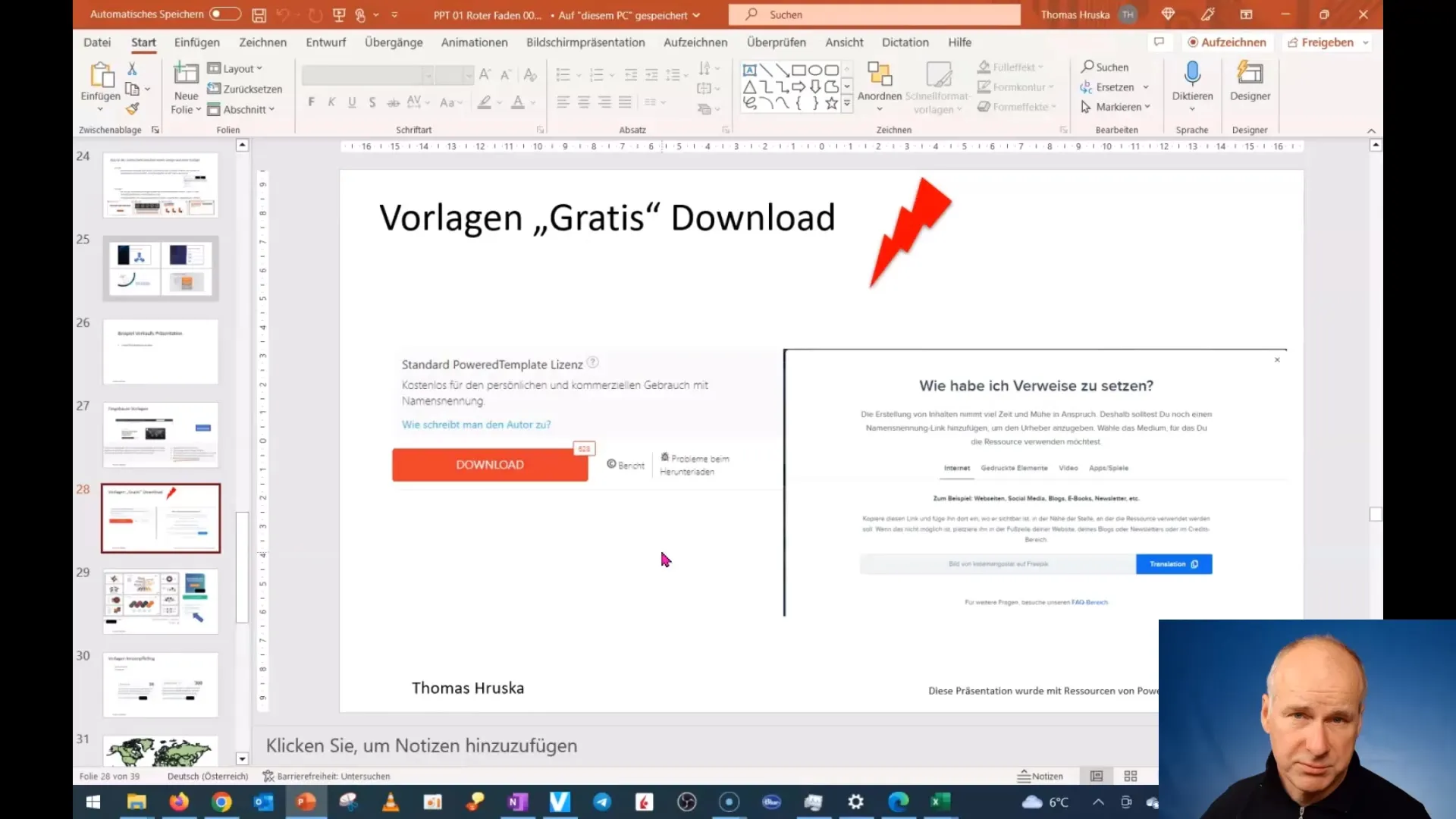This screenshot has height=819, width=1456.
Task: Click the Cut scissors icon
Action: 132,69
